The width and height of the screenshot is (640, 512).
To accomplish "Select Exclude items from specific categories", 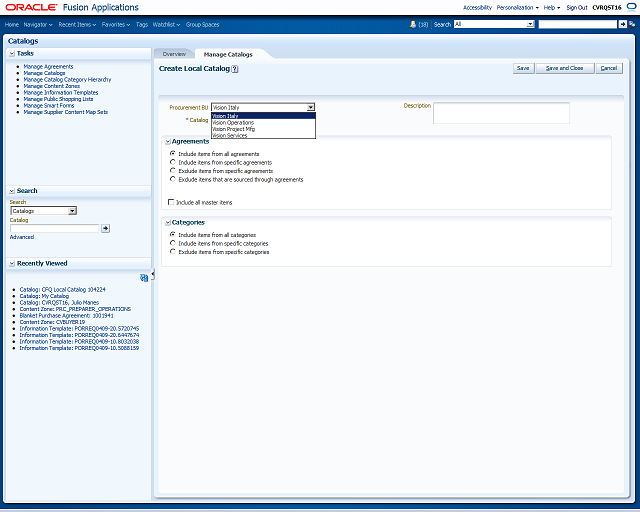I will coord(173,252).
